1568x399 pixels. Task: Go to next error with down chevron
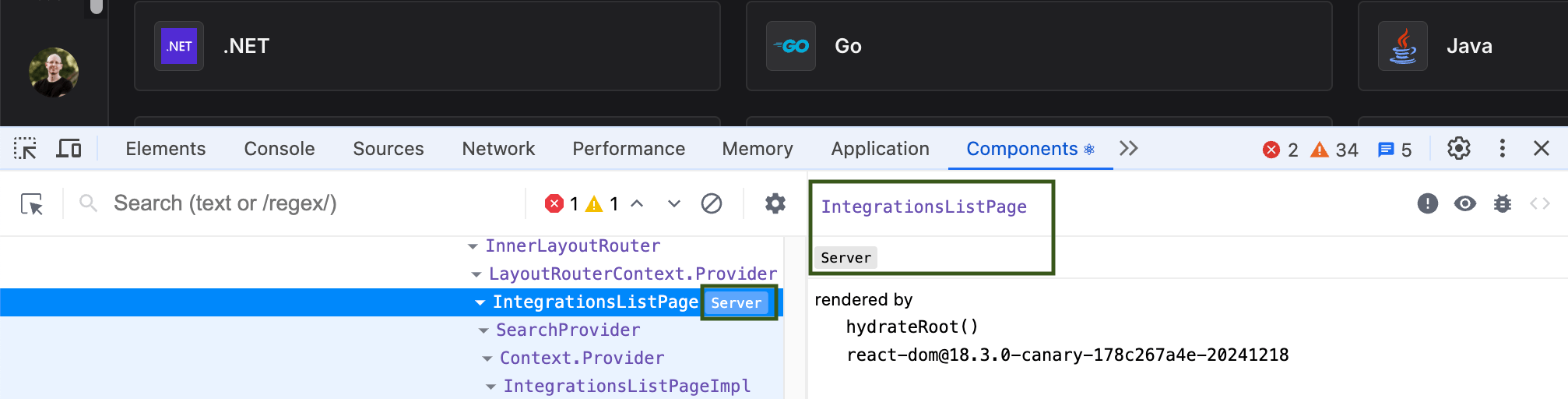pos(674,204)
